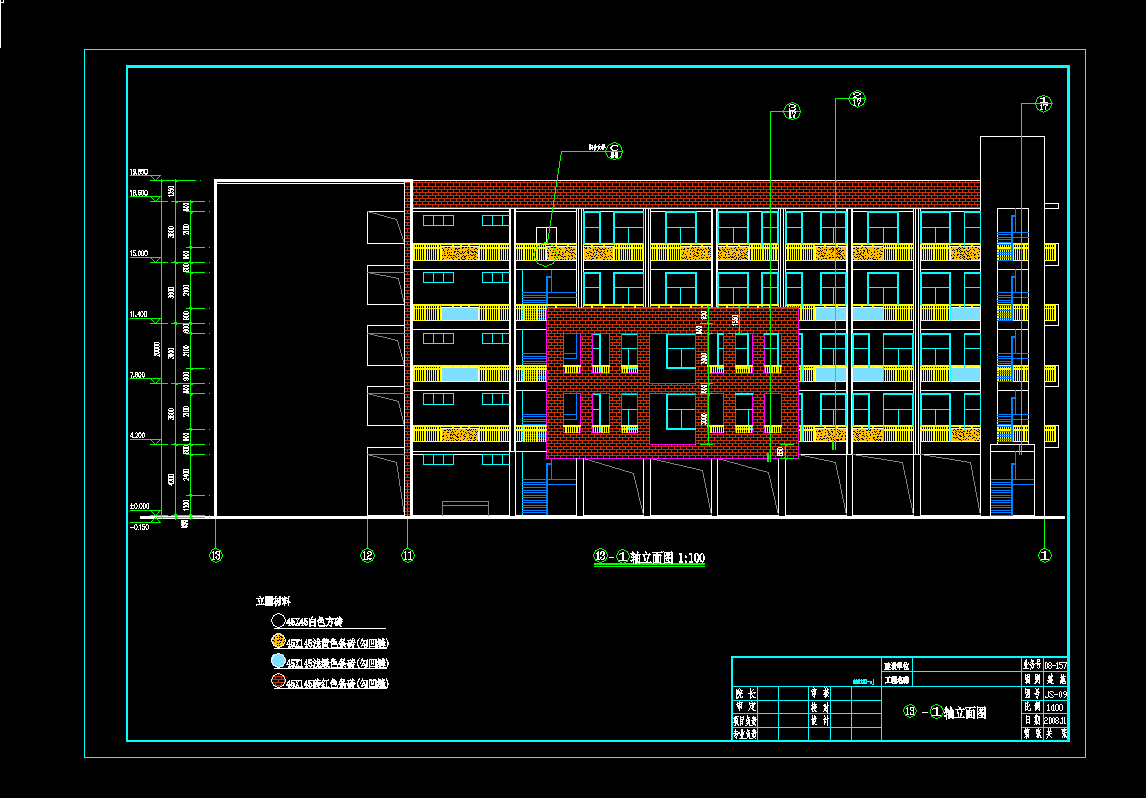This screenshot has height=798, width=1146.
Task: Click the axis 13 grid bubble
Action: pos(215,555)
